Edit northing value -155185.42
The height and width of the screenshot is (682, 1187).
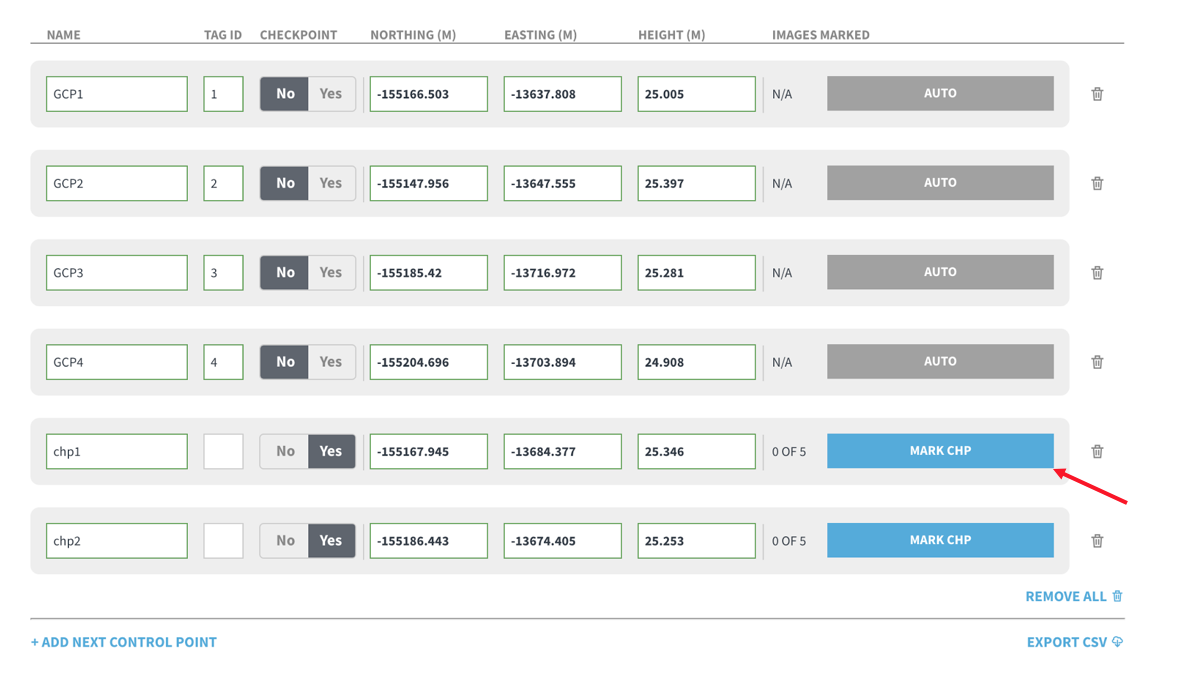tap(428, 272)
